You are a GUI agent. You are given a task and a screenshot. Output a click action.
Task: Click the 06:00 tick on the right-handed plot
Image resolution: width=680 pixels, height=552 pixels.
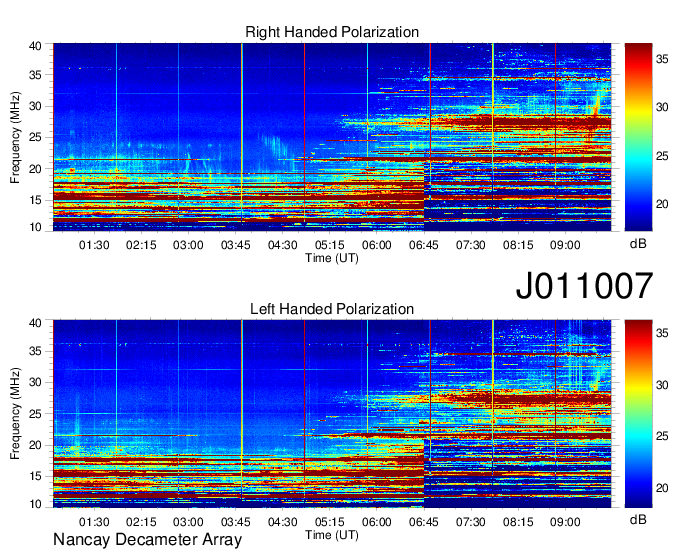[x=376, y=245]
